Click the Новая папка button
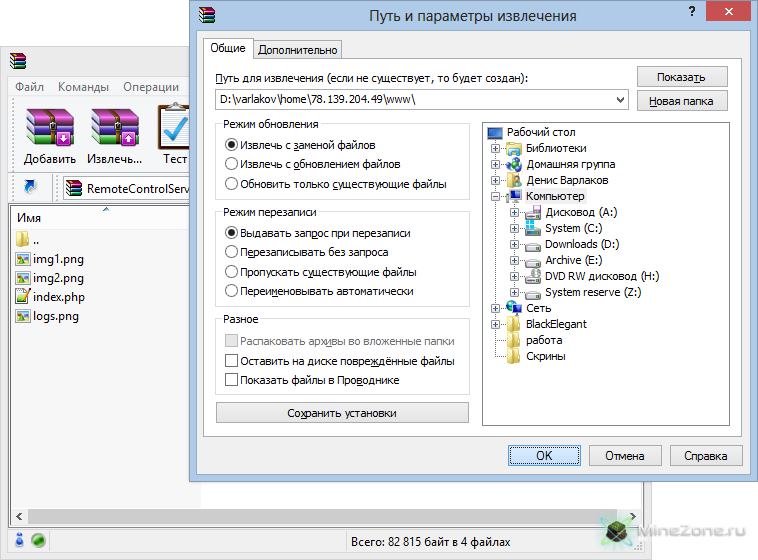758x560 pixels. click(681, 101)
